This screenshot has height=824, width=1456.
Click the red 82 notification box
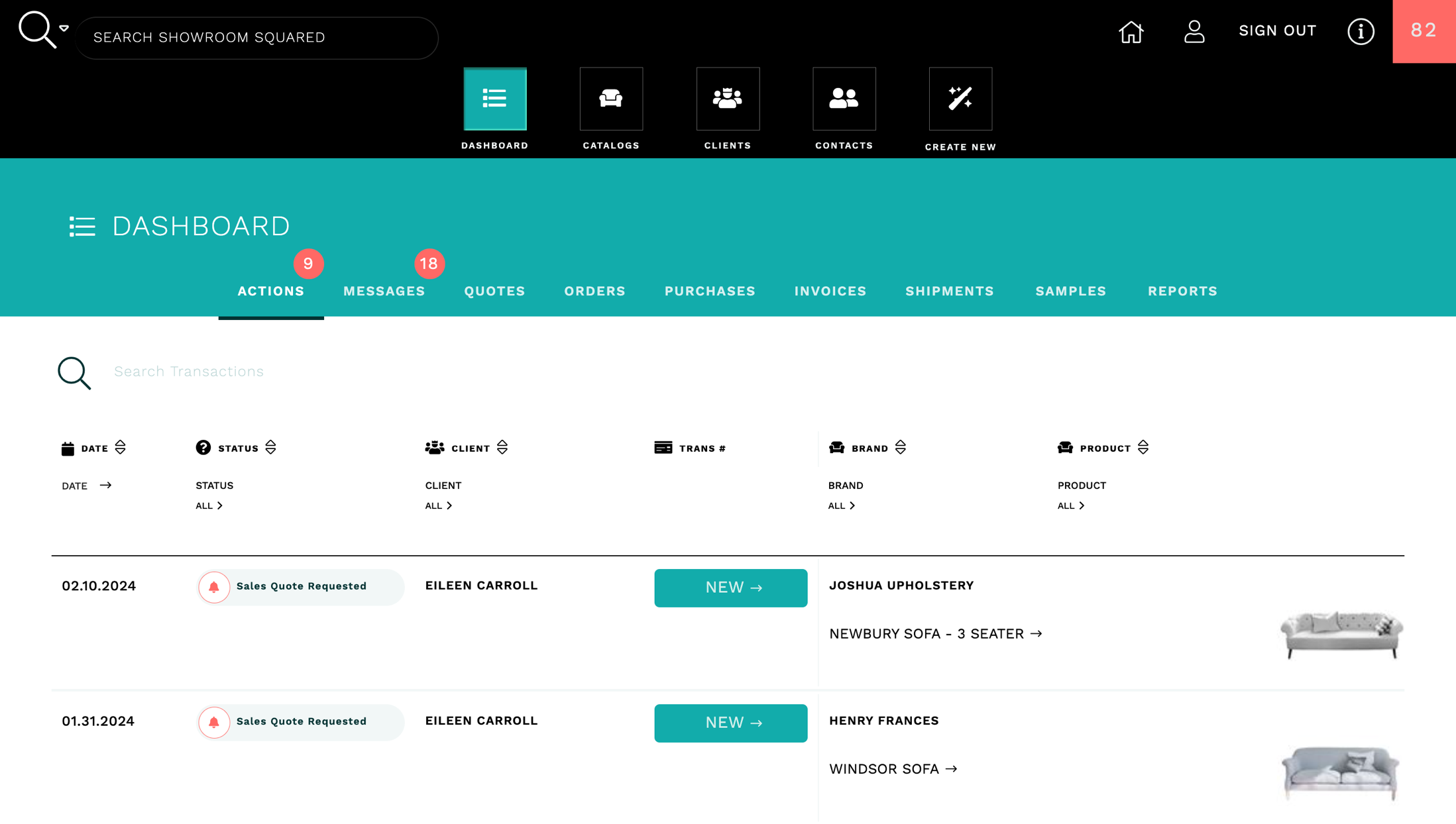point(1424,31)
